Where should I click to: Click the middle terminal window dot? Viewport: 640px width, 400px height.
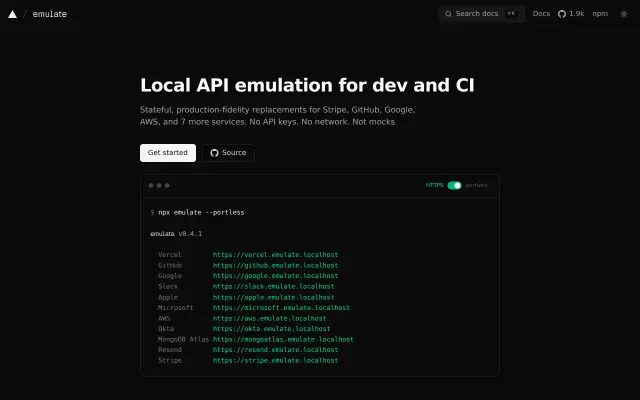pos(159,186)
